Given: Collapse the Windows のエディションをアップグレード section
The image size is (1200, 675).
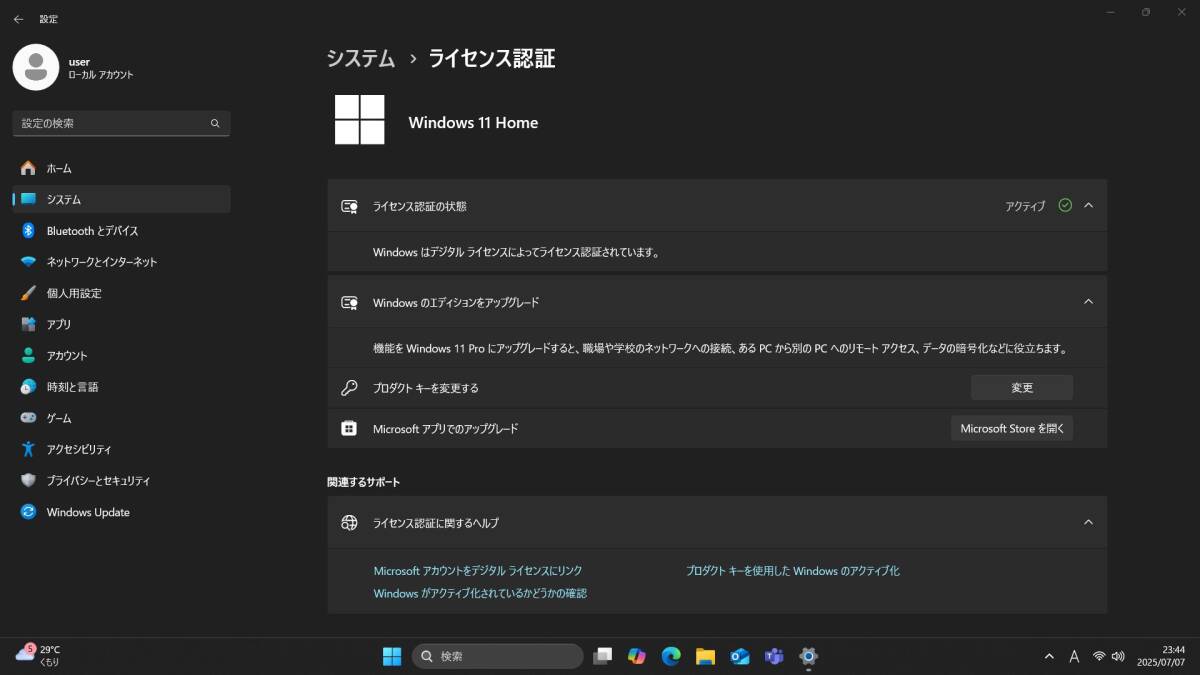Looking at the screenshot, I should point(1089,301).
